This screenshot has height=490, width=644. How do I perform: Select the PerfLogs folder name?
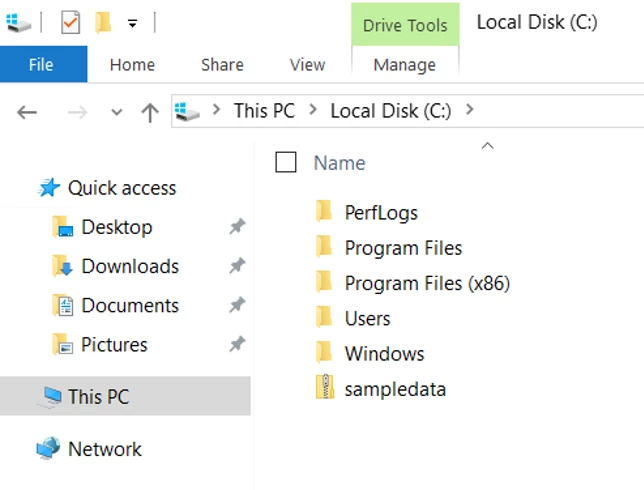[381, 213]
